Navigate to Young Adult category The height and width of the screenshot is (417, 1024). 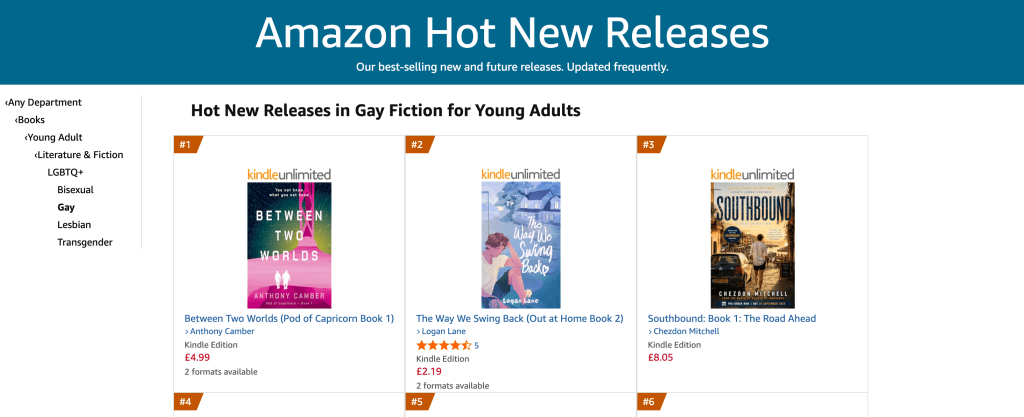54,137
